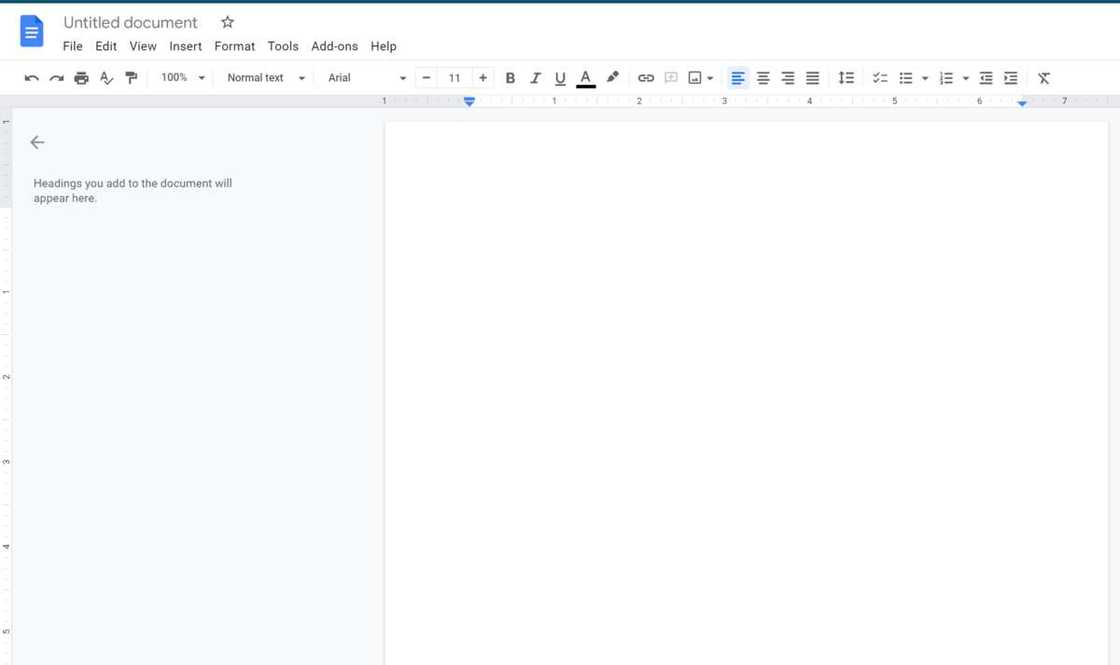The height and width of the screenshot is (665, 1120).
Task: Star the Untitled document
Action: [x=227, y=22]
